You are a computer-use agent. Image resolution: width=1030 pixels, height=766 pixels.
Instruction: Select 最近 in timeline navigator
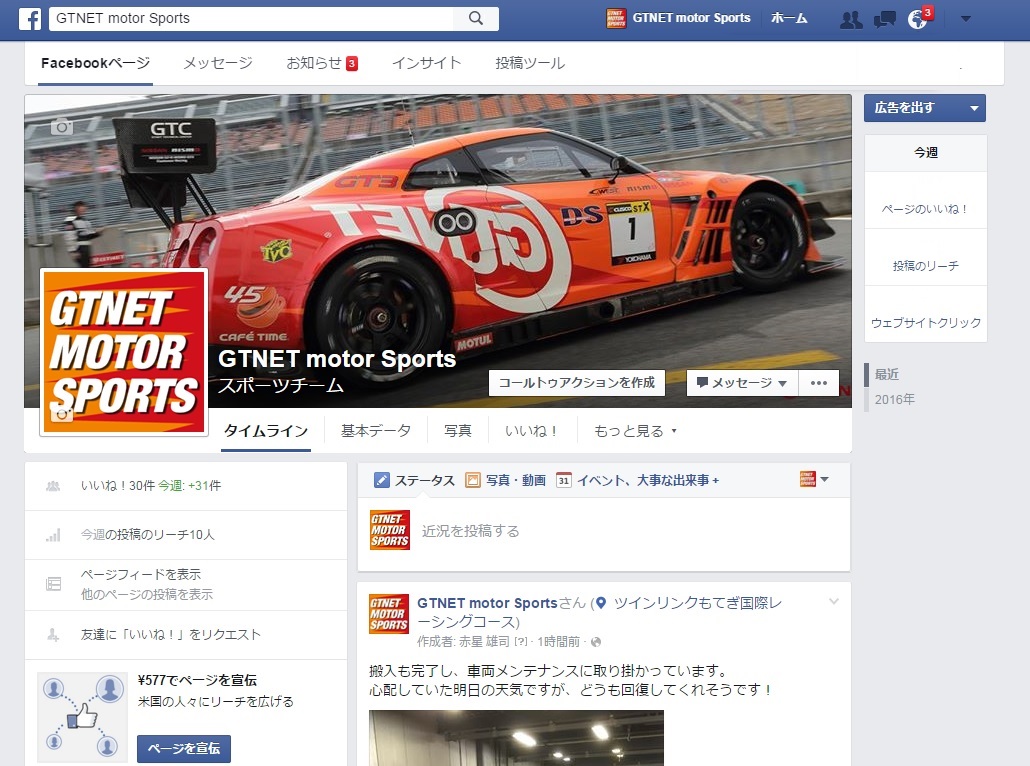click(x=886, y=374)
